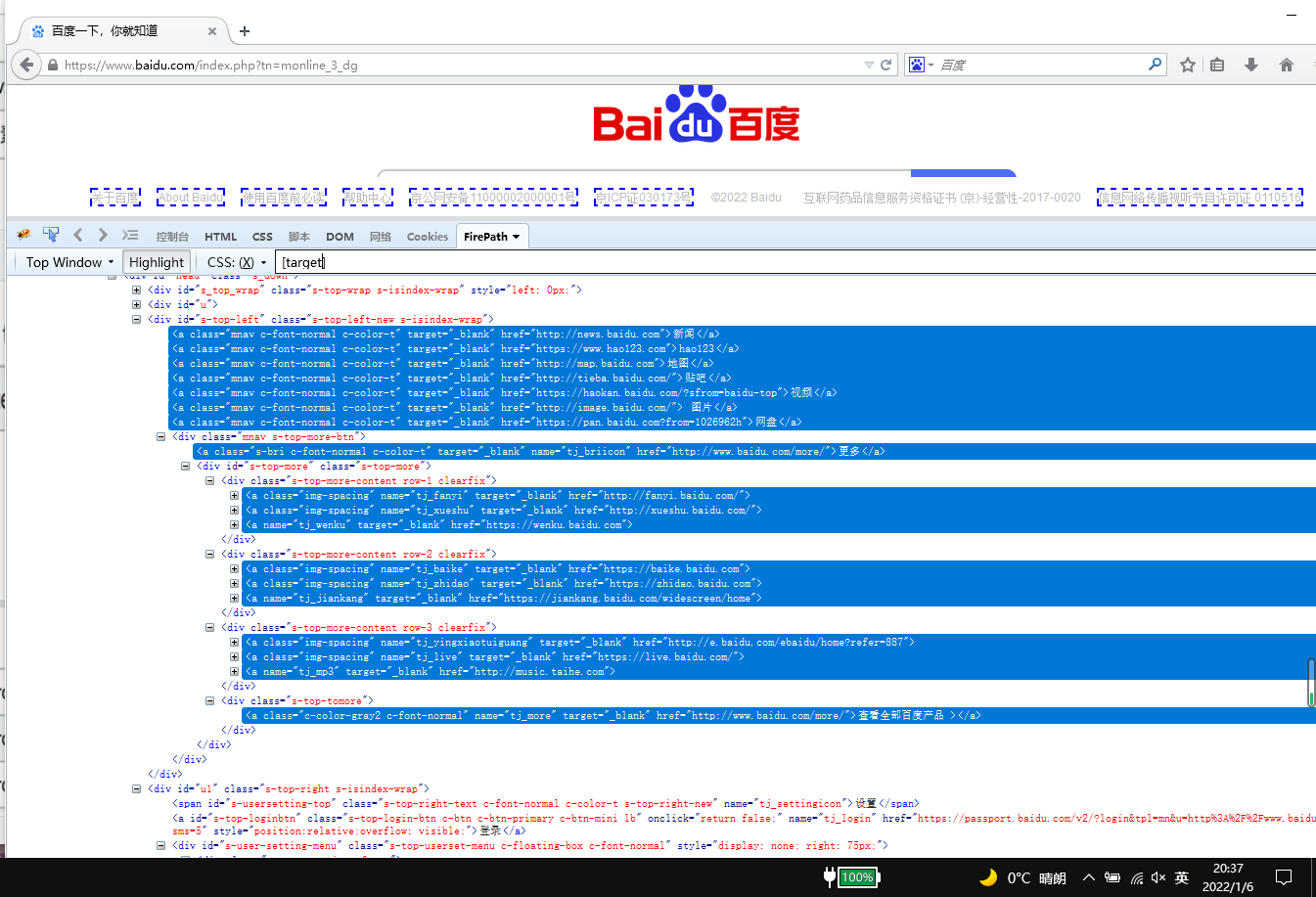Switch to the 脚本 panel
Image resolution: width=1316 pixels, height=897 pixels.
pos(299,237)
